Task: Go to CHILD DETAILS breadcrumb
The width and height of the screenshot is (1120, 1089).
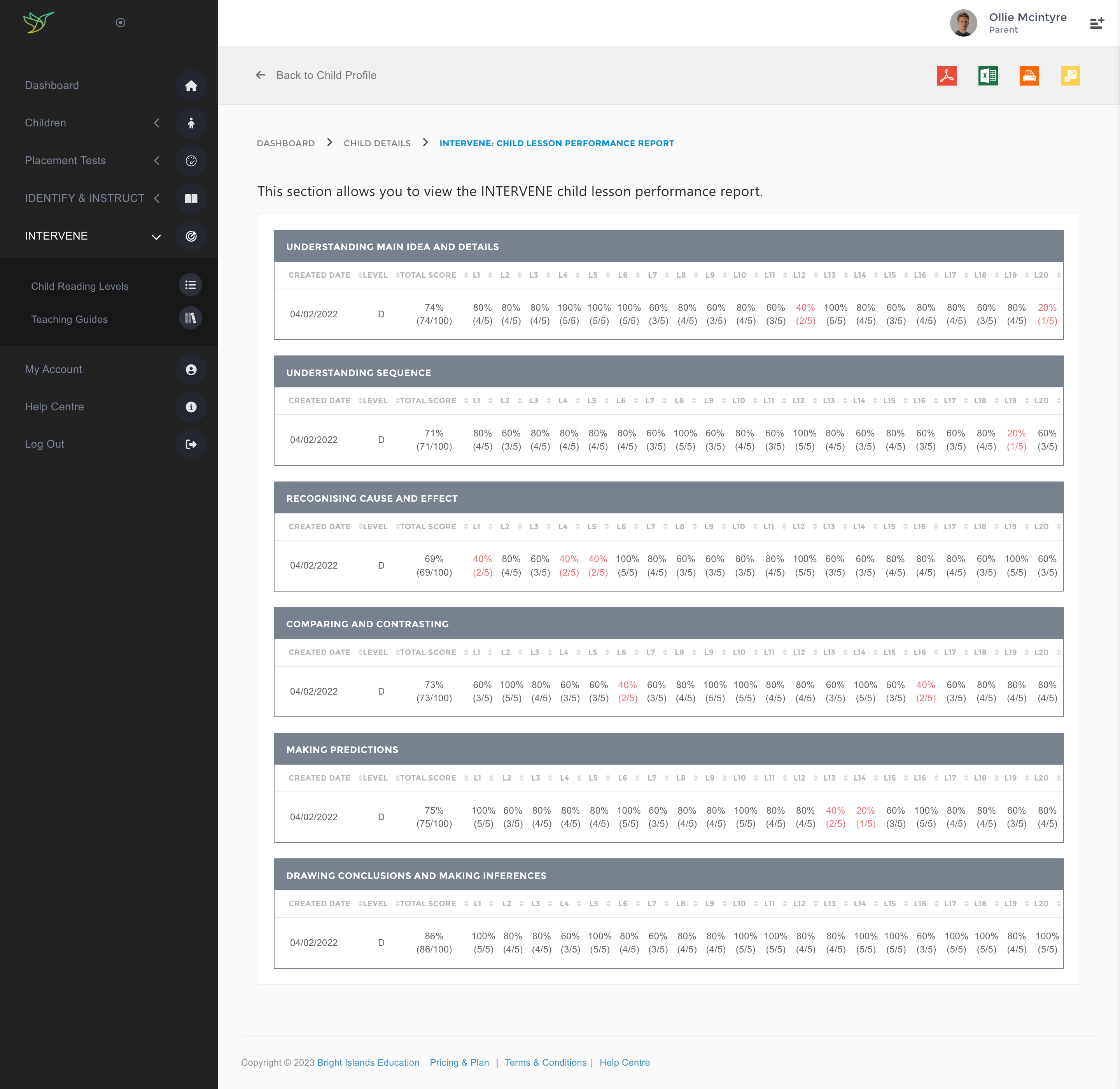Action: pyautogui.click(x=377, y=144)
